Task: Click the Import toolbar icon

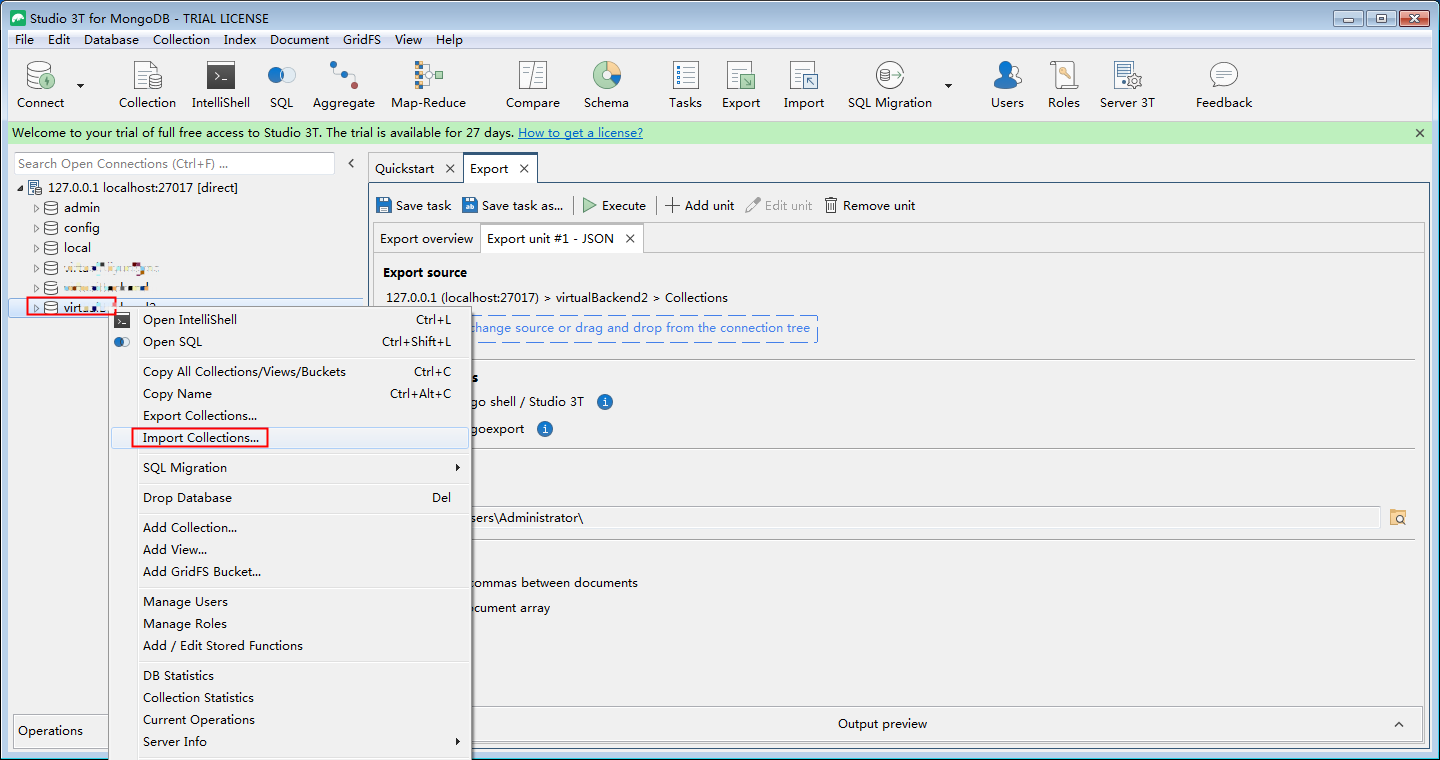Action: click(804, 85)
